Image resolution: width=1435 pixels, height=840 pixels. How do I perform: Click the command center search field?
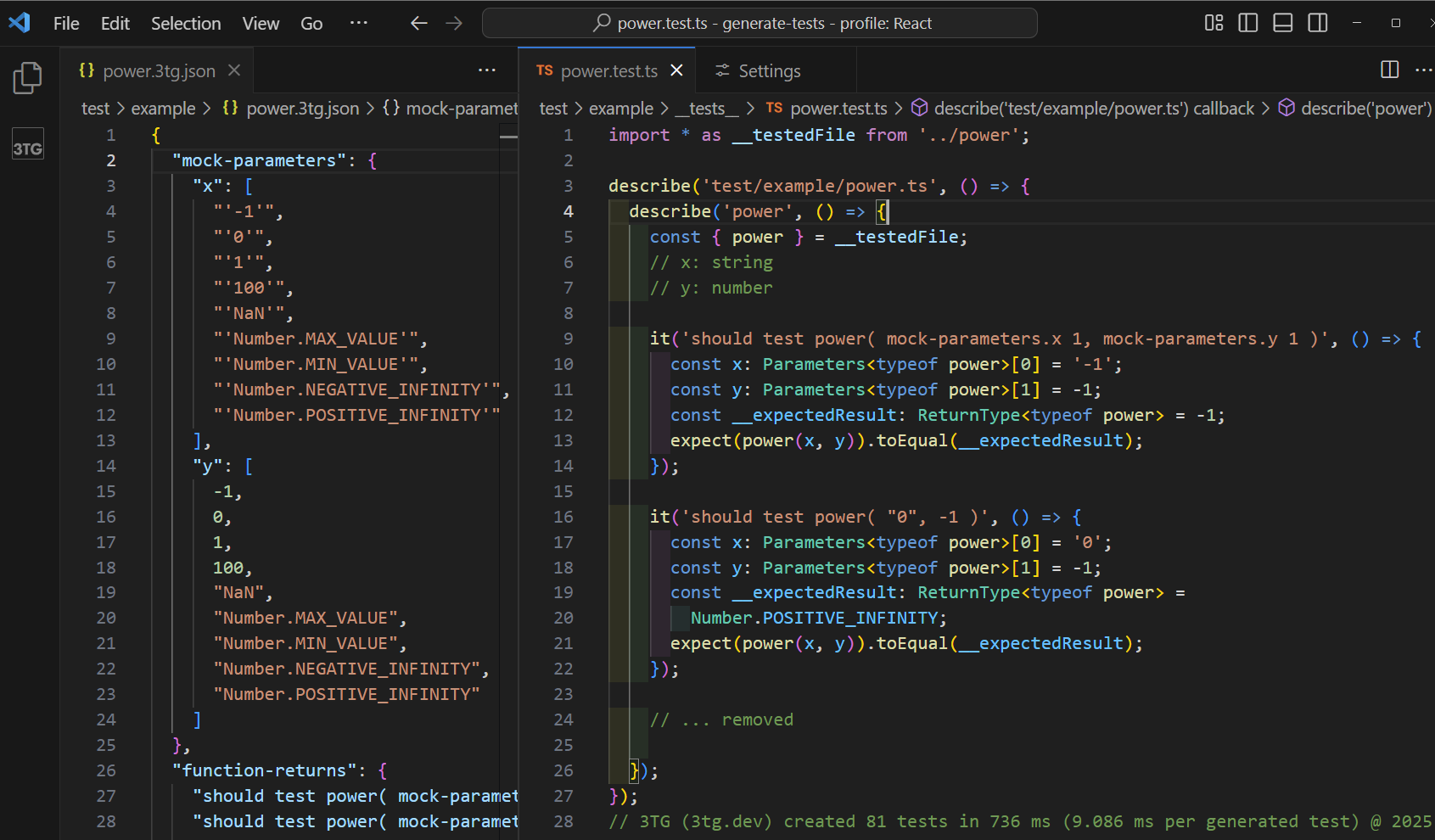[x=760, y=23]
